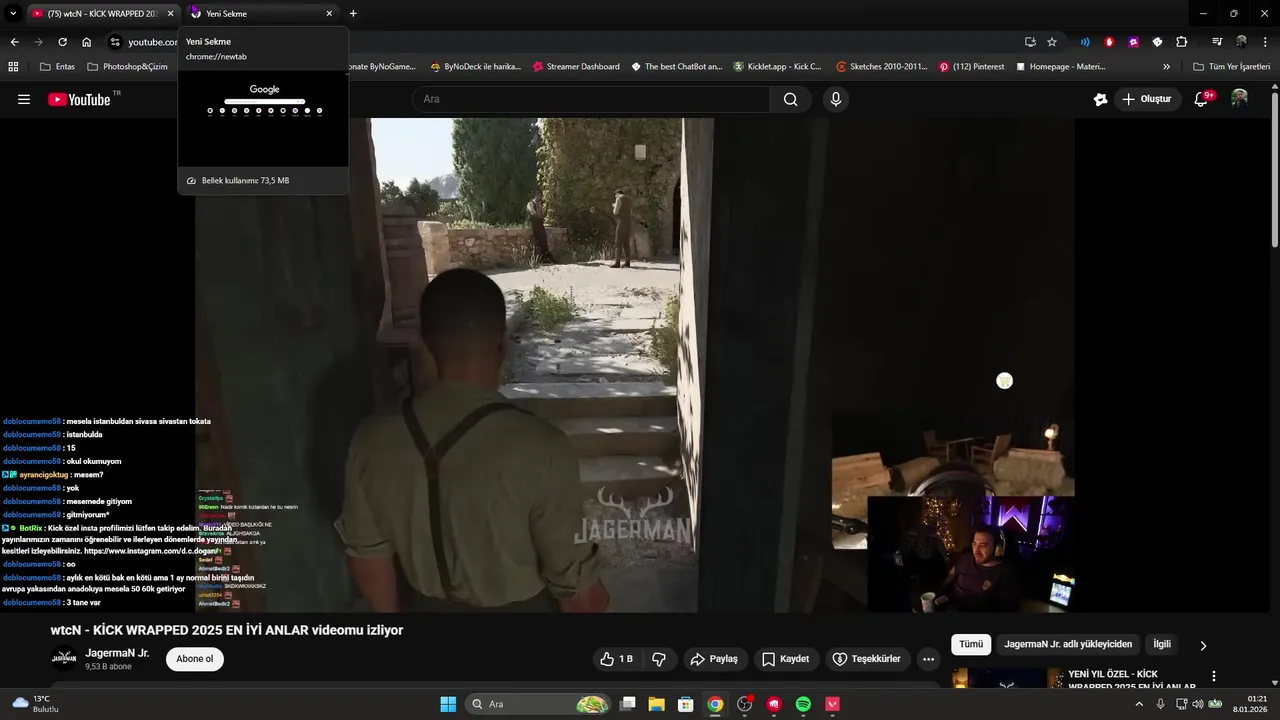Open the YouTube account avatar menu
Screen dimensions: 1280x720
(1239, 98)
